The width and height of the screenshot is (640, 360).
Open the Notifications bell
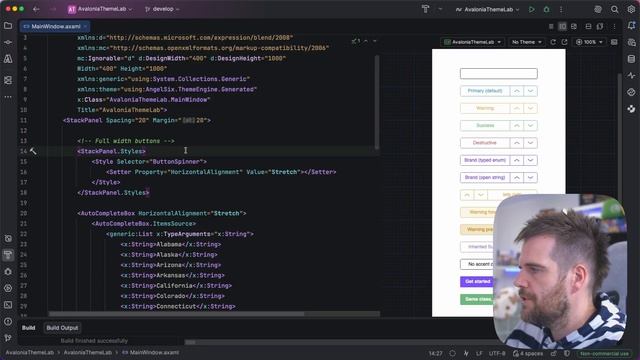(631, 26)
